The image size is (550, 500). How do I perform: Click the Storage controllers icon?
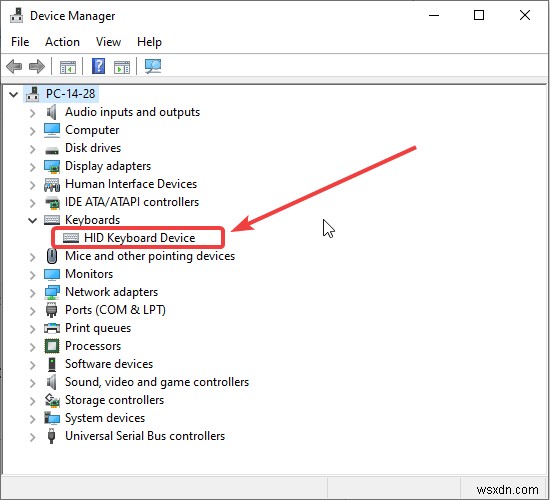click(52, 400)
